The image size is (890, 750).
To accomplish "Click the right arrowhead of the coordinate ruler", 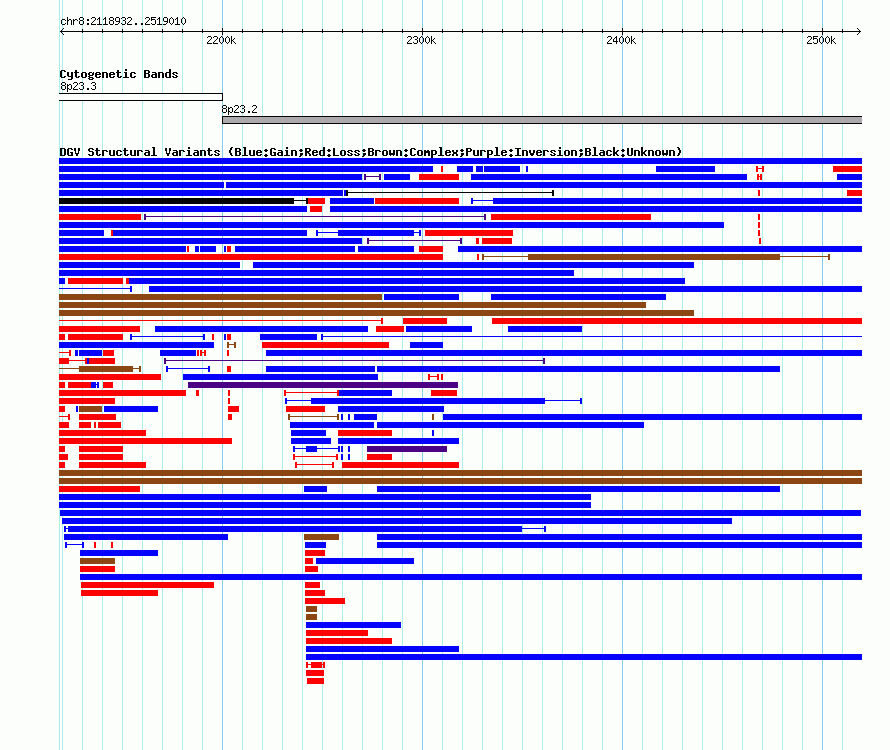I will pos(858,31).
